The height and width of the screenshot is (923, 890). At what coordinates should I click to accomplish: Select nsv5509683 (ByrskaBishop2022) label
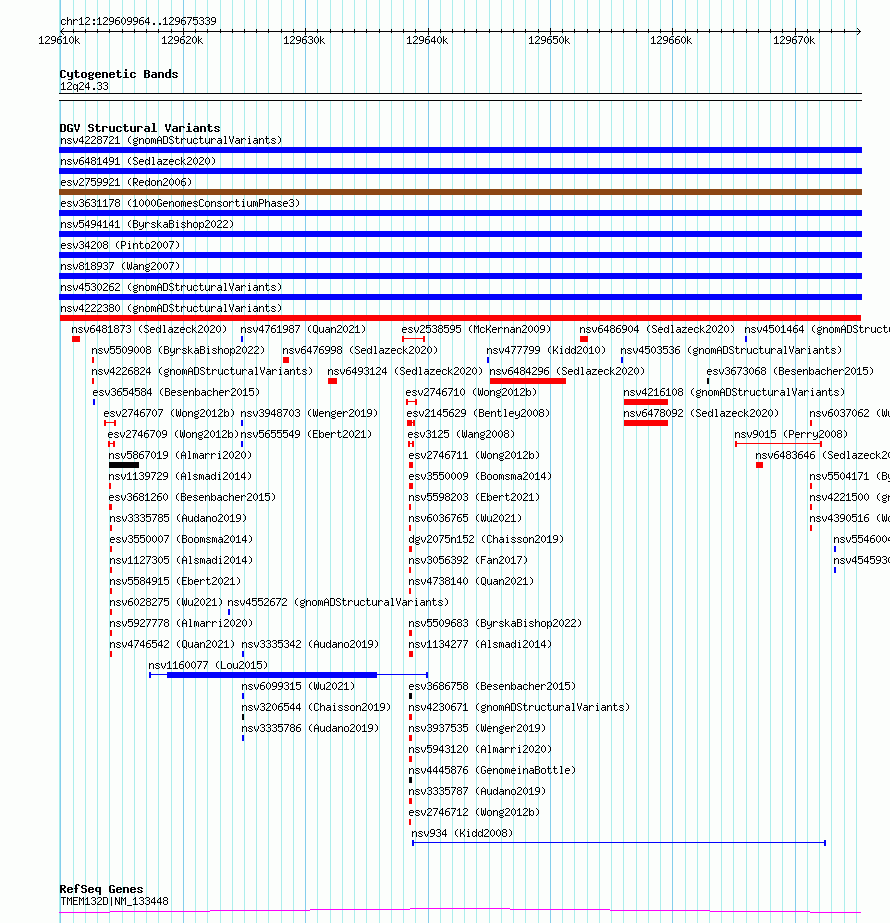(495, 623)
